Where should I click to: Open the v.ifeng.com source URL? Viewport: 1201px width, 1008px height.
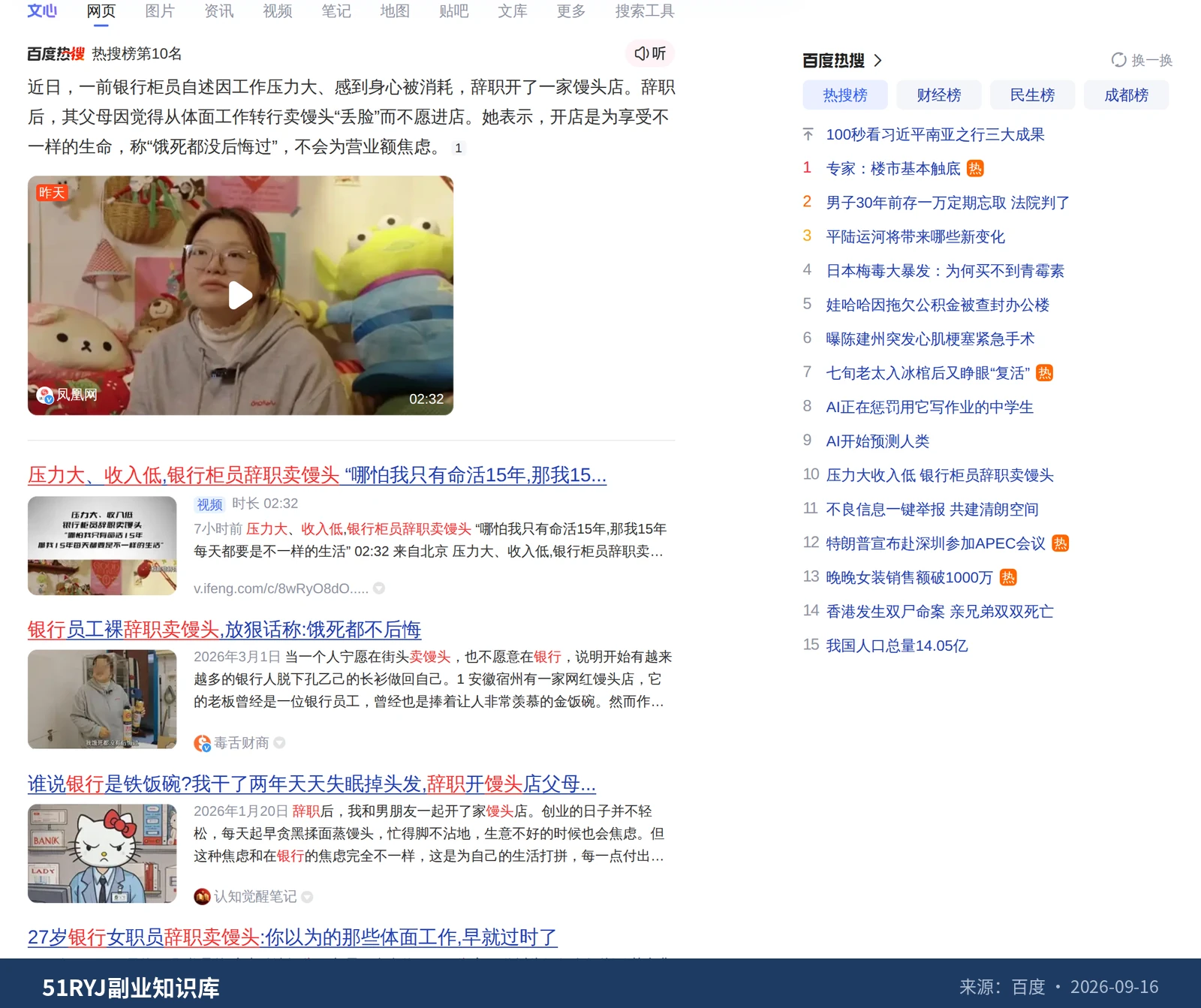(x=281, y=588)
